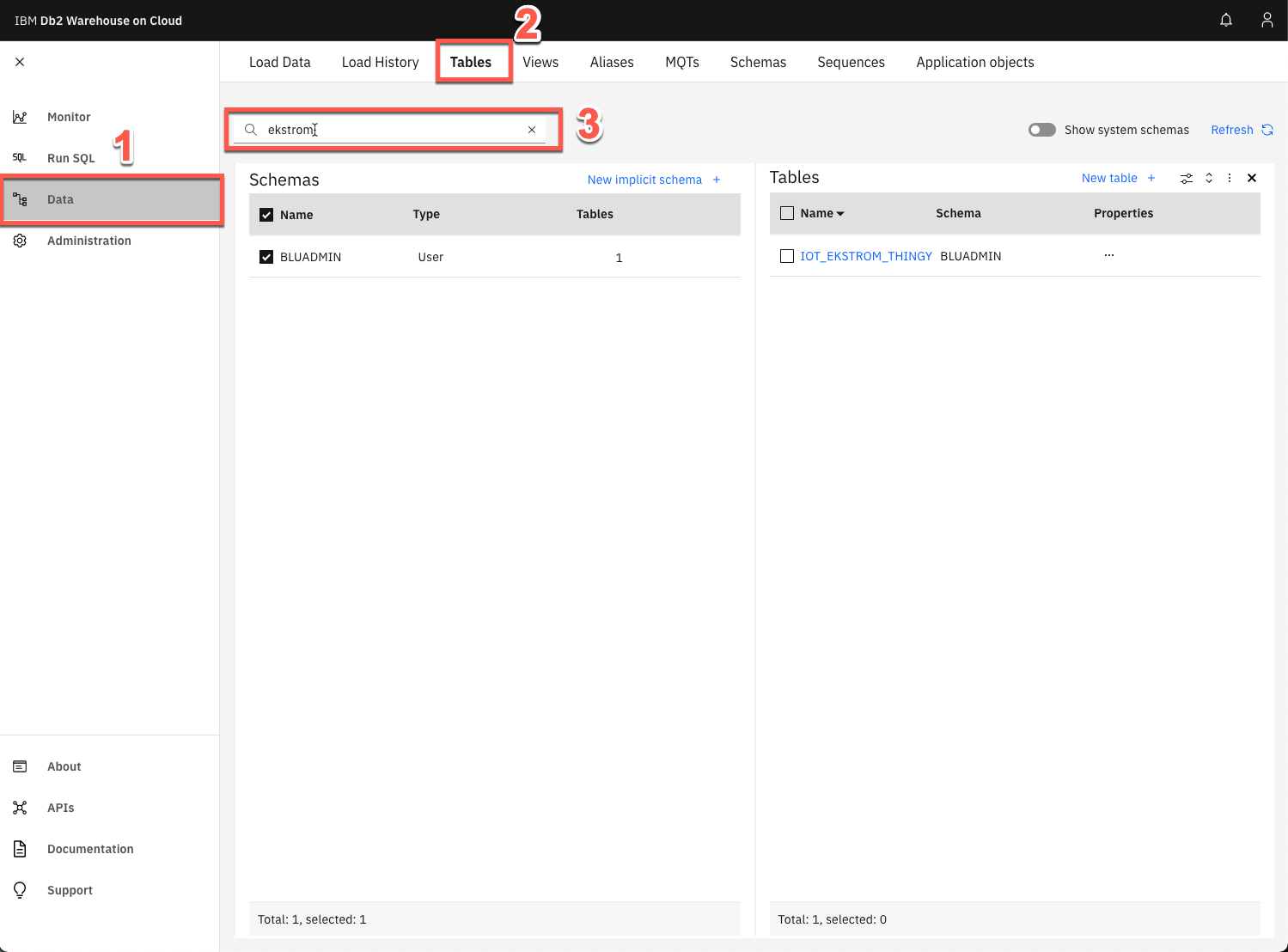Click the expand/collapse arrows icon in Tables panel
The height and width of the screenshot is (952, 1288).
[x=1209, y=178]
